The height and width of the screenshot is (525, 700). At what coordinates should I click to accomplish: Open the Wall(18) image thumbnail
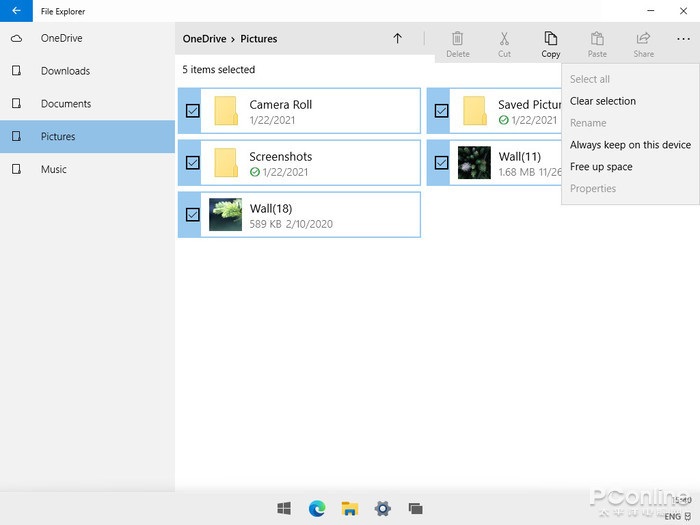tap(225, 215)
